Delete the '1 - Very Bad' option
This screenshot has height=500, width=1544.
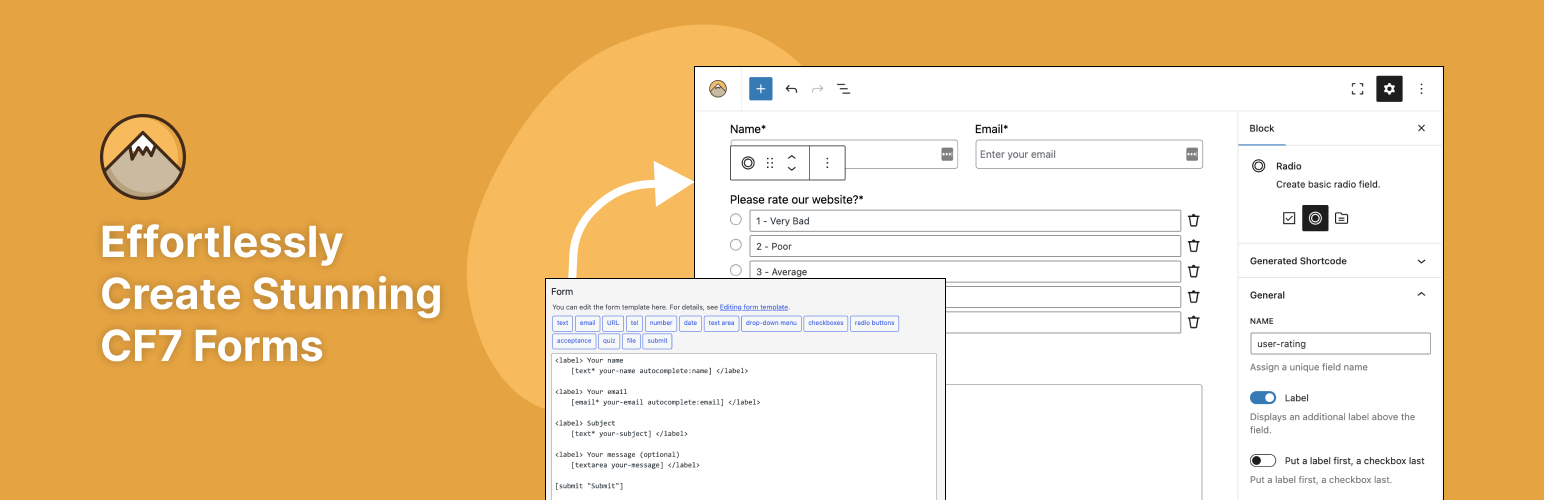point(1193,221)
